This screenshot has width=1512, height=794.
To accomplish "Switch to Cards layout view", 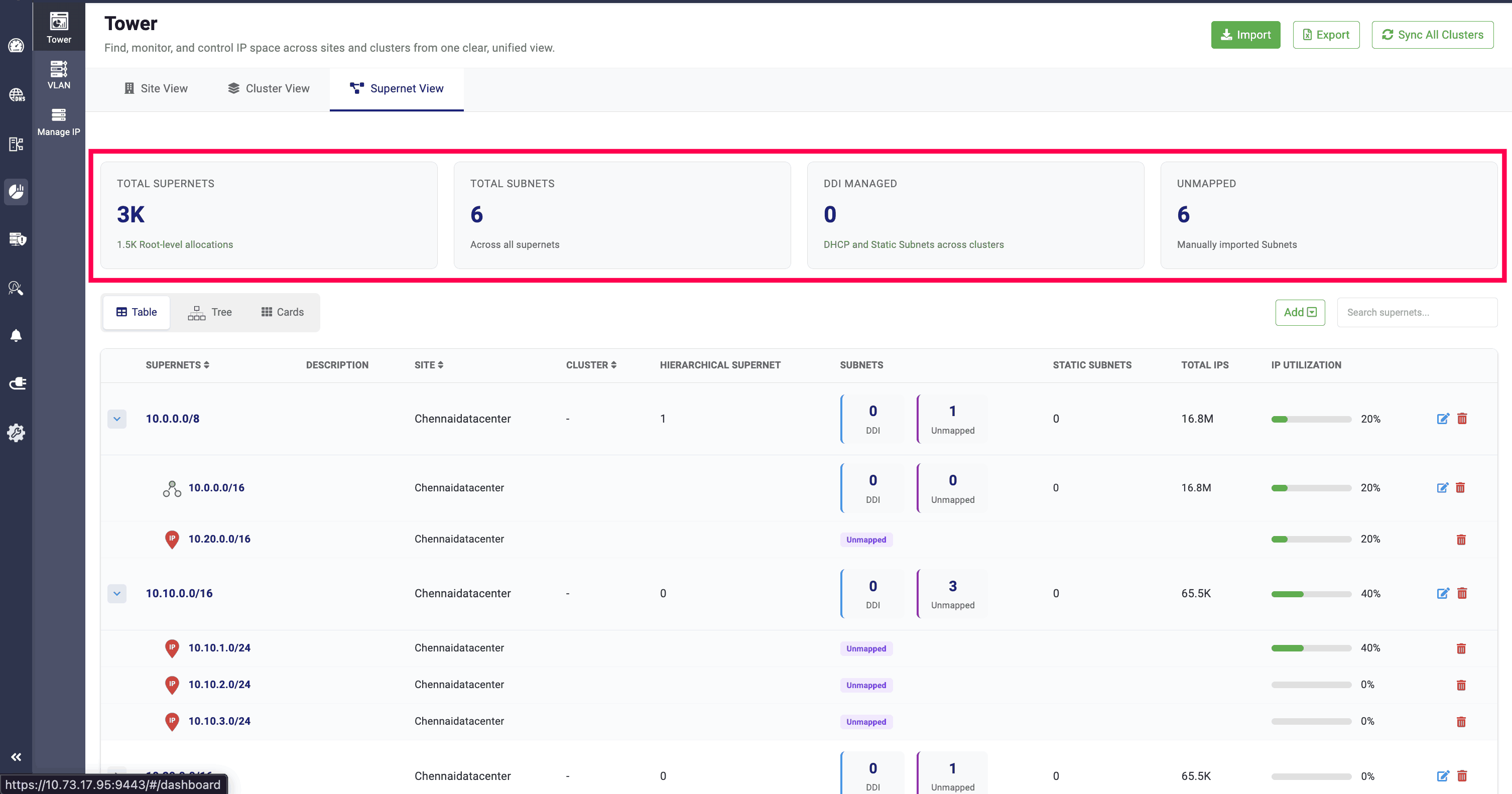I will click(x=282, y=312).
